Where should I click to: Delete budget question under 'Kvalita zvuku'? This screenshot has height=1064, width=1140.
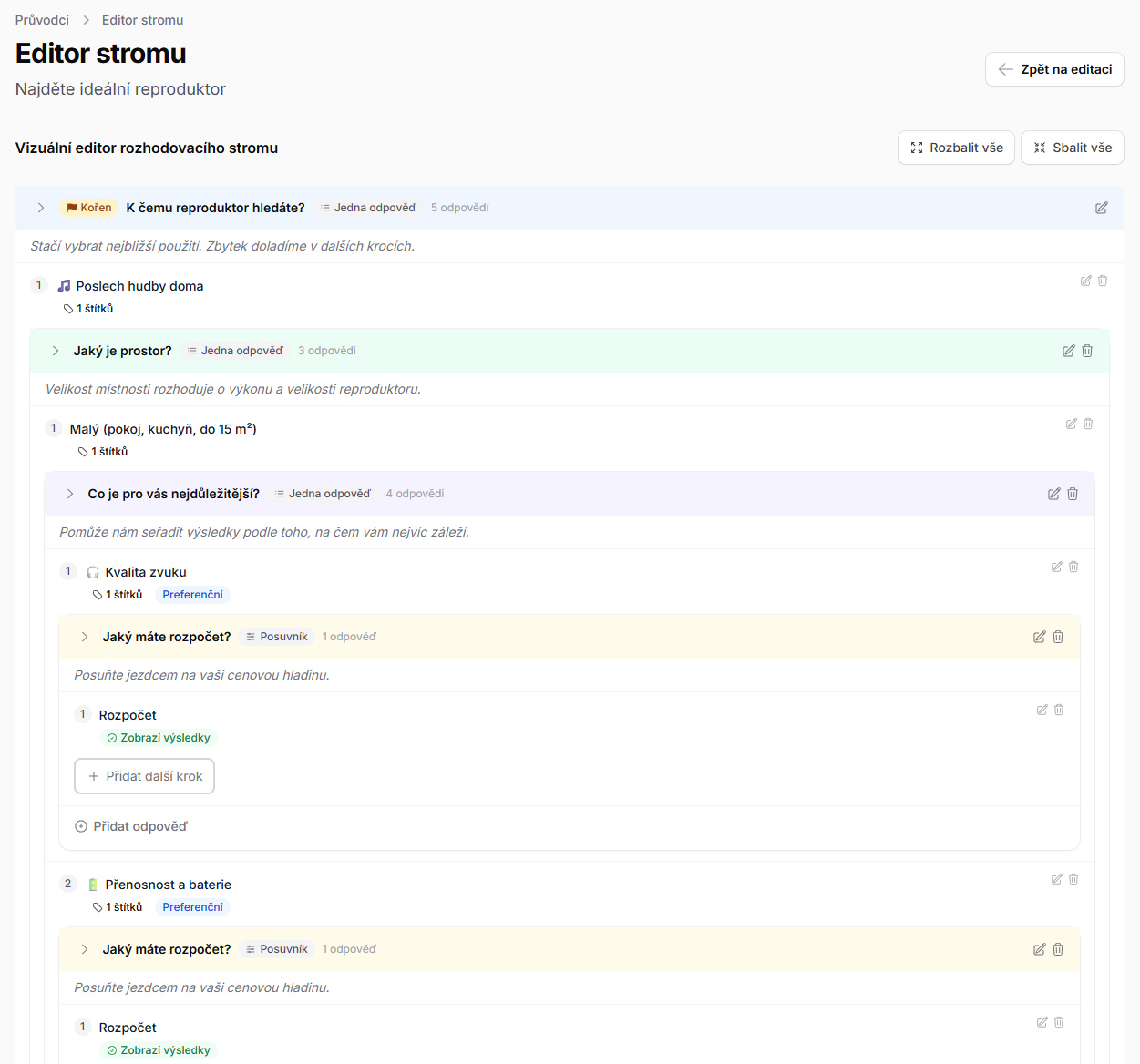point(1058,637)
